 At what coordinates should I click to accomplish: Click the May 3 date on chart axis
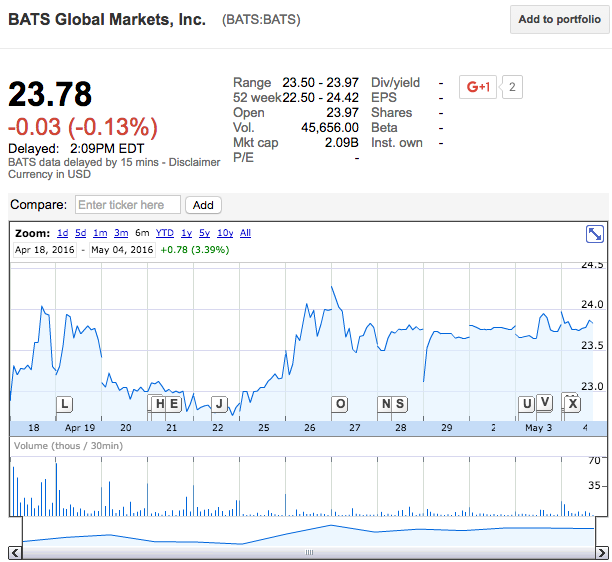point(539,428)
